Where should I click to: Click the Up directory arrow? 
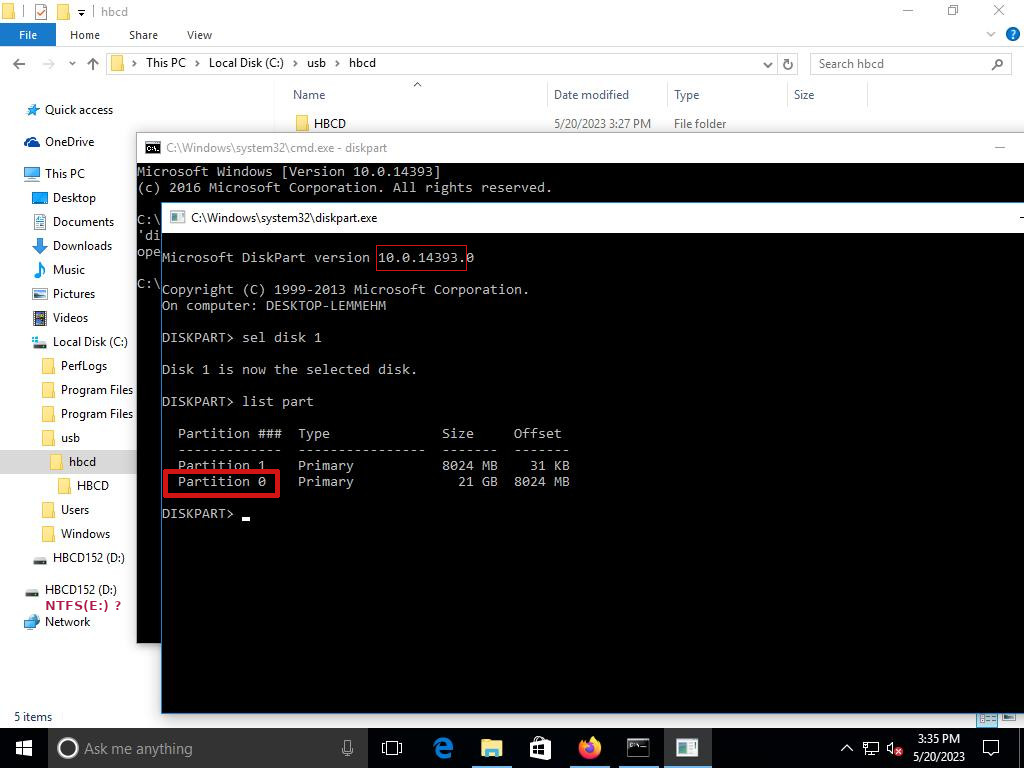pyautogui.click(x=93, y=63)
